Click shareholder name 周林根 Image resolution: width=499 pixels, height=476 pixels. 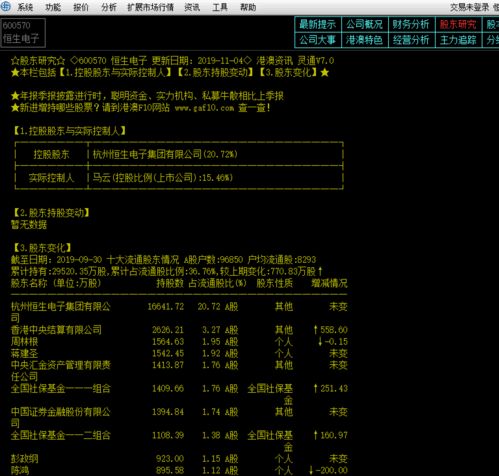click(24, 341)
